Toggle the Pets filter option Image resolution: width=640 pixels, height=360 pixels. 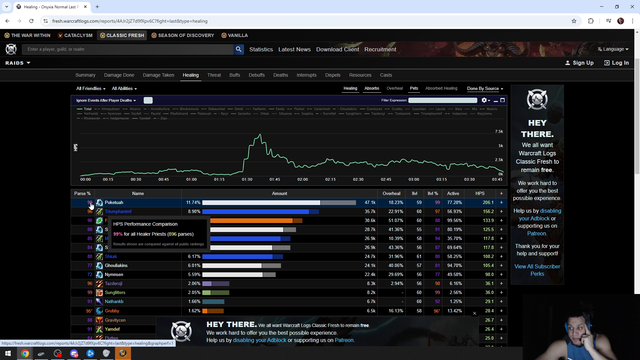coord(414,89)
